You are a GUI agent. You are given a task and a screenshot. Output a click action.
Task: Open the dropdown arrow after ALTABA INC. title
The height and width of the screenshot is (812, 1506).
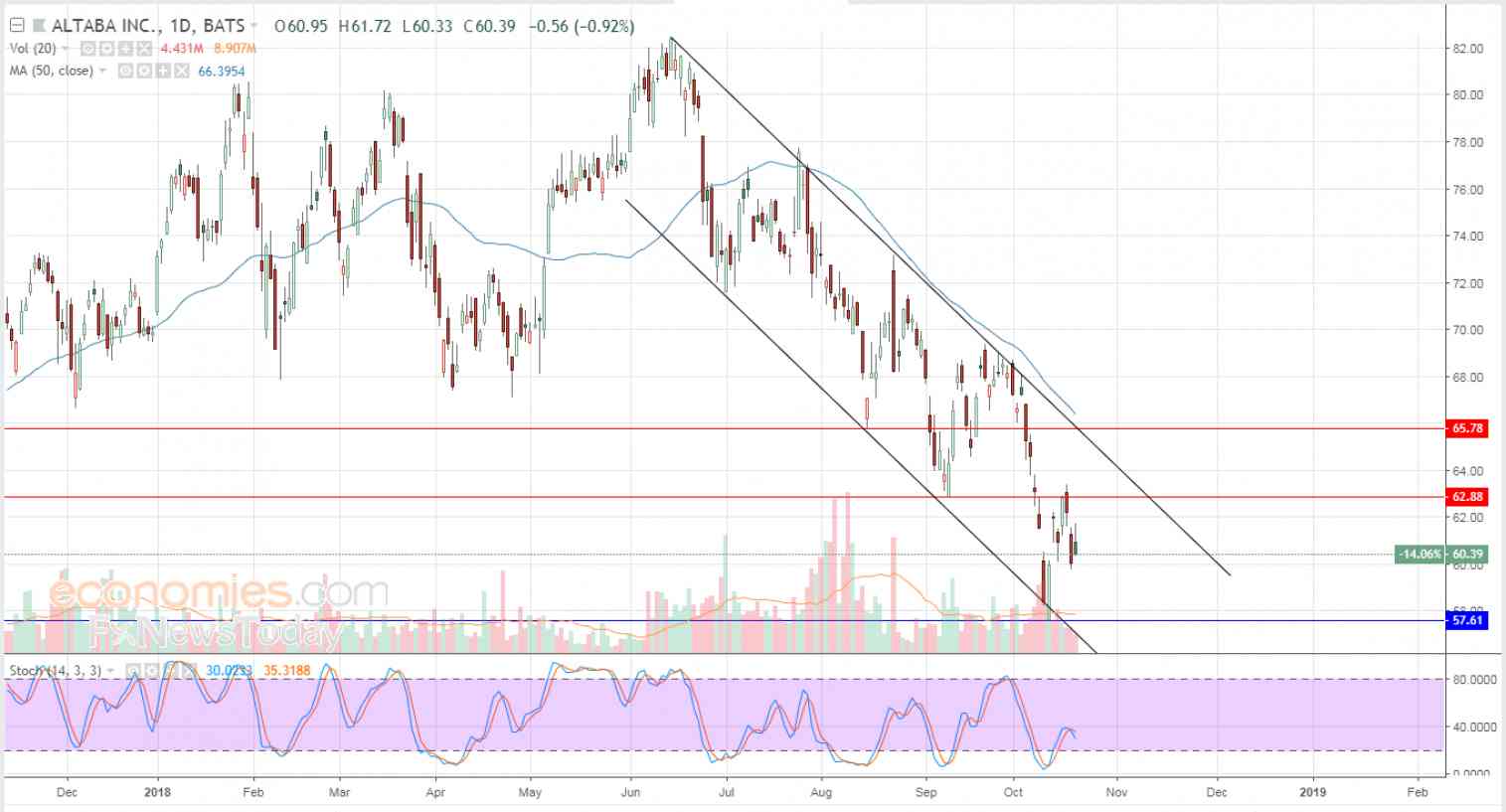pos(255,26)
